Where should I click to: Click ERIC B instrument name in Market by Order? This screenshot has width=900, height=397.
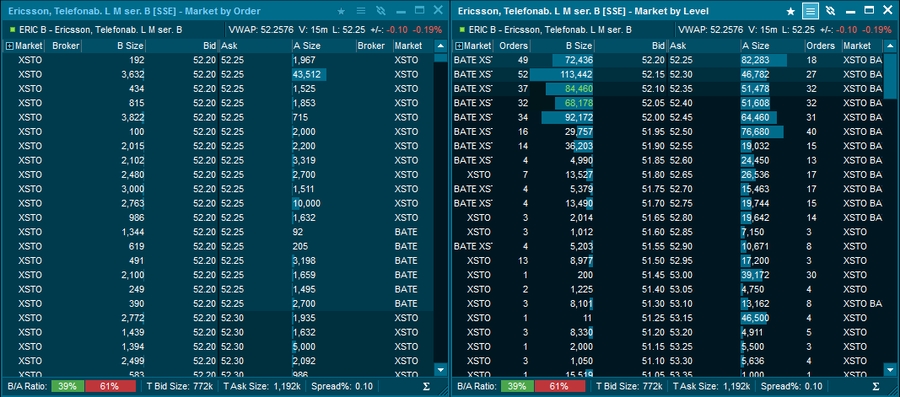coord(100,29)
